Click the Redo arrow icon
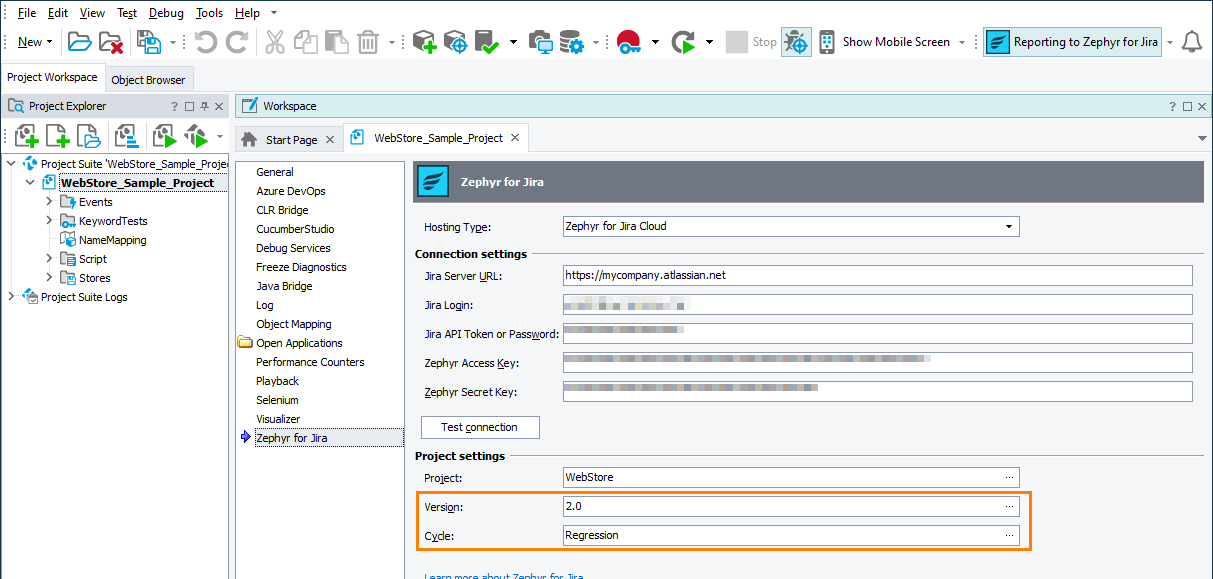Screen dimensions: 1213x579 (x=237, y=42)
